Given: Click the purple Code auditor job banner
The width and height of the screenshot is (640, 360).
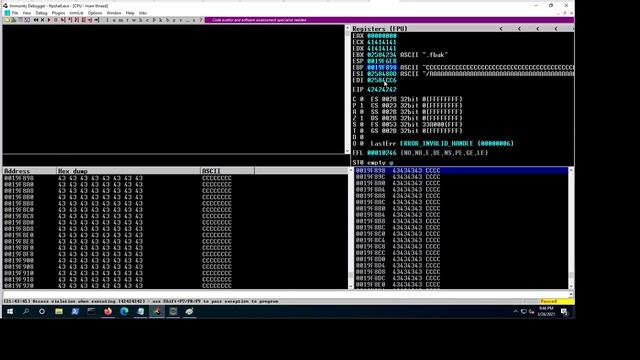Looking at the screenshot, I should 389,20.
